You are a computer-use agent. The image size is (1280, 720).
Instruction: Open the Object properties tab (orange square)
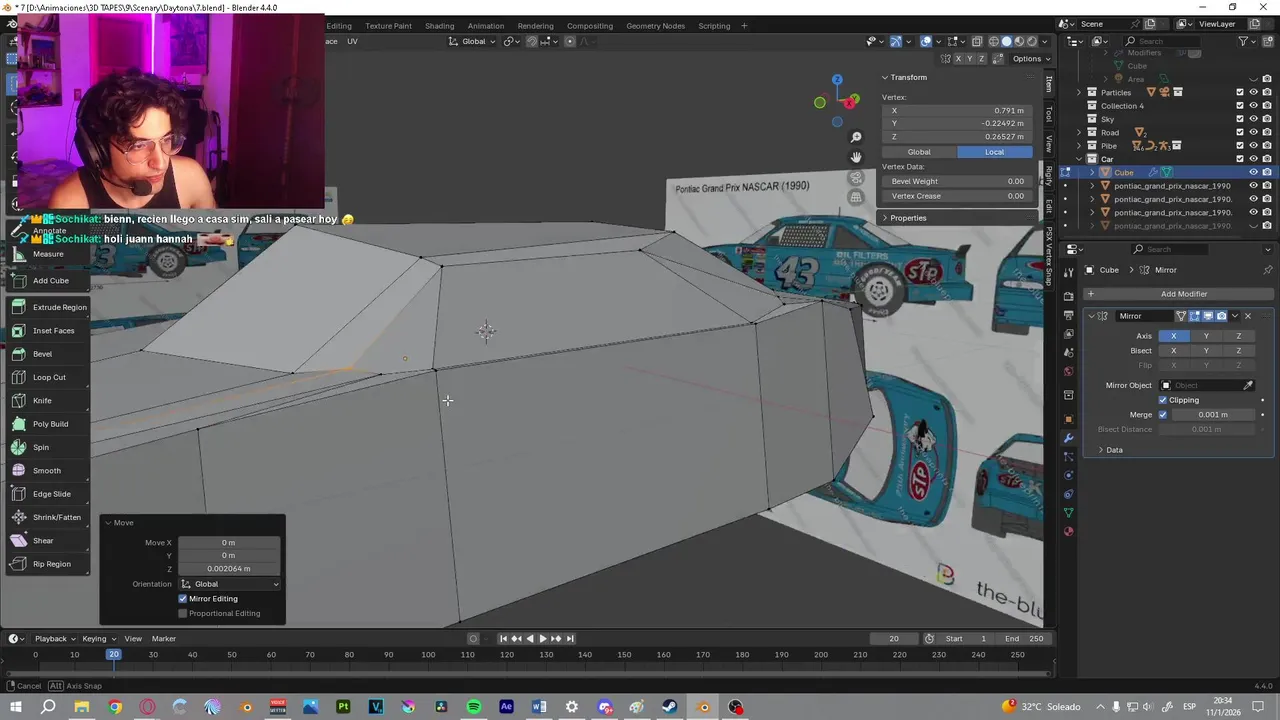(x=1068, y=419)
